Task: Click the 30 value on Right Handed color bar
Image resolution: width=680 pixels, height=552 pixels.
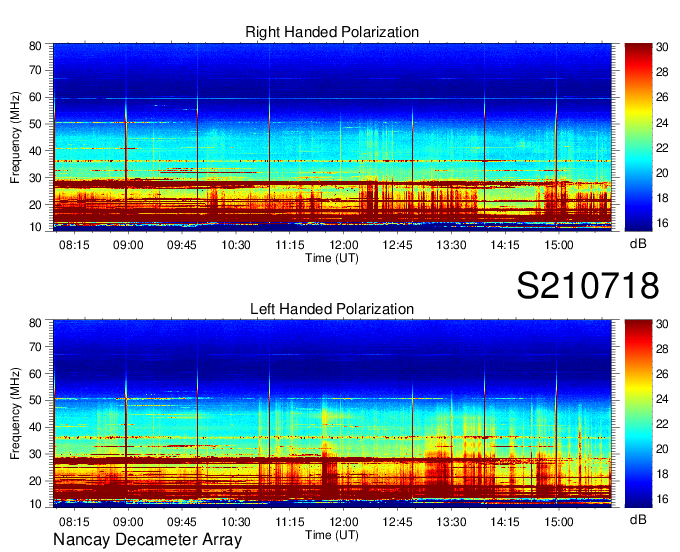Action: click(663, 47)
